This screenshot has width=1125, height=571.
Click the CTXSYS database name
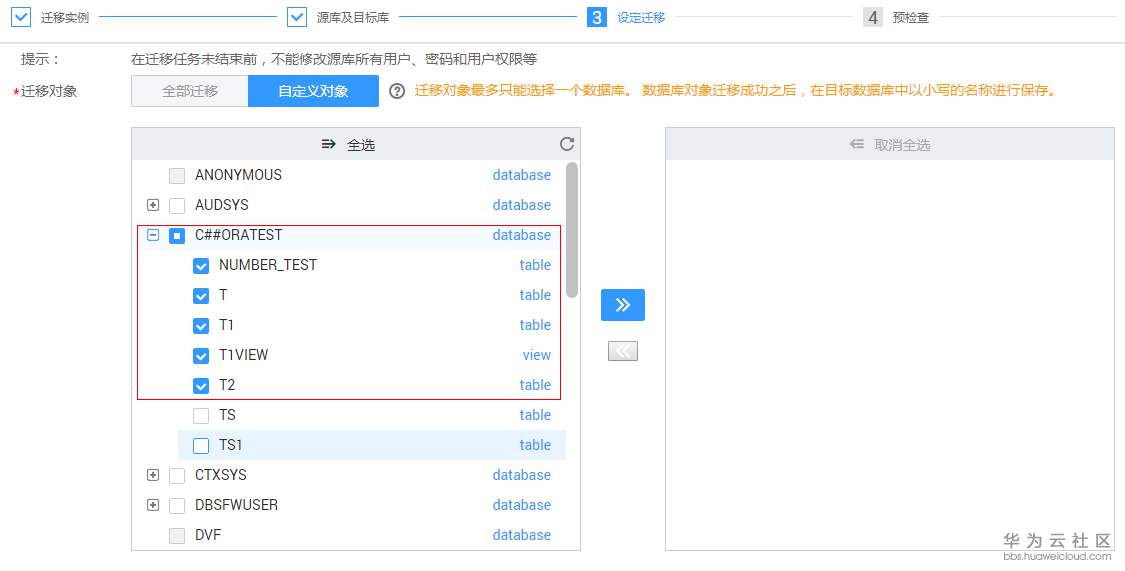[x=220, y=475]
